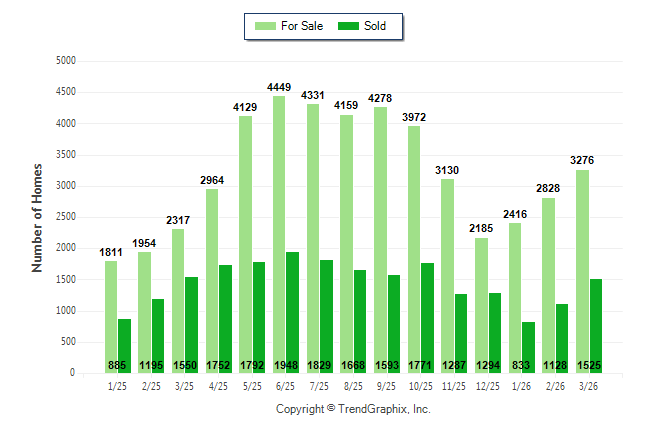646x434 pixels.
Task: Toggle the For Sale series legend label
Action: tap(301, 26)
